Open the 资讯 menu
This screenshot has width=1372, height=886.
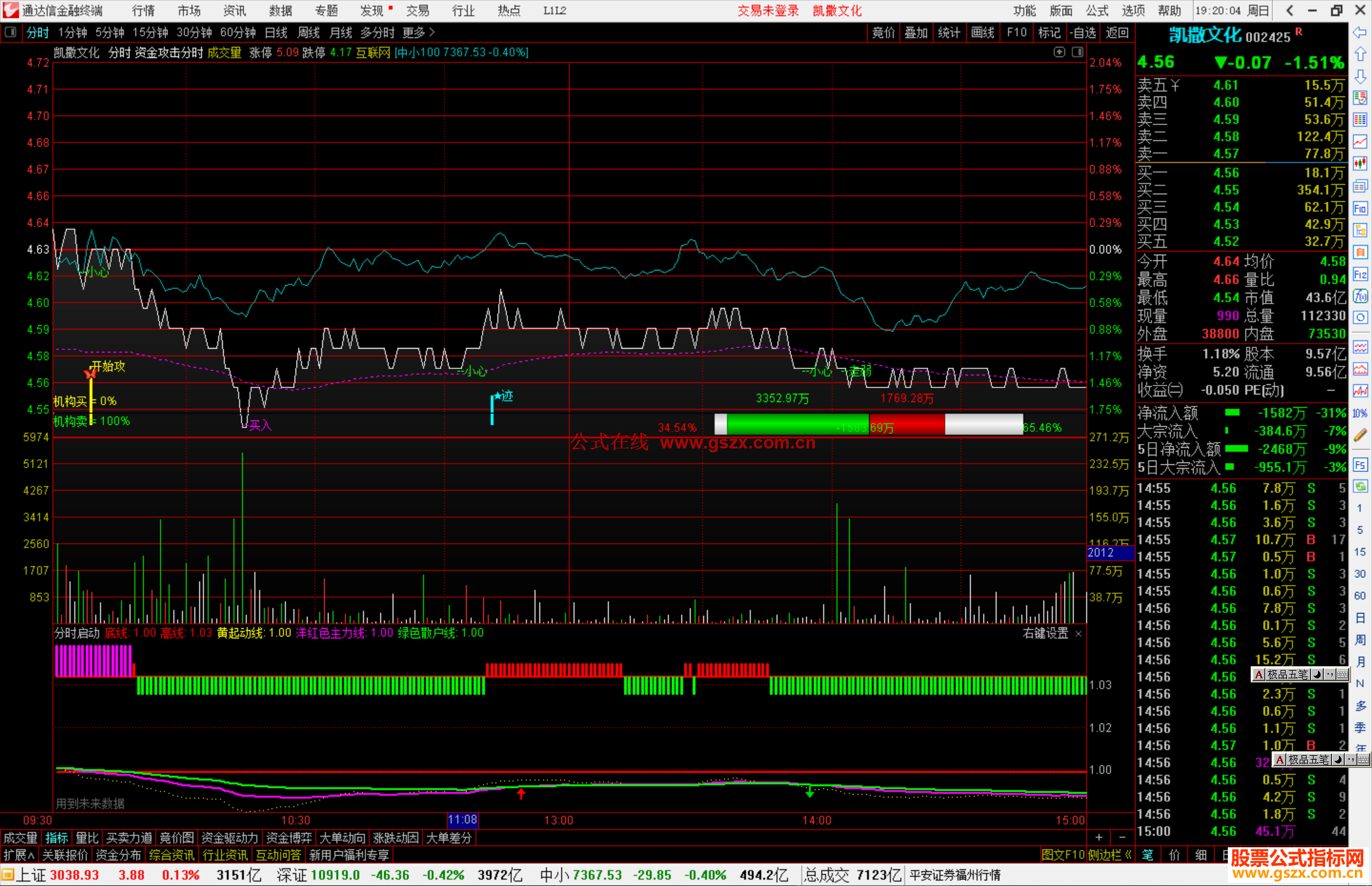click(234, 11)
